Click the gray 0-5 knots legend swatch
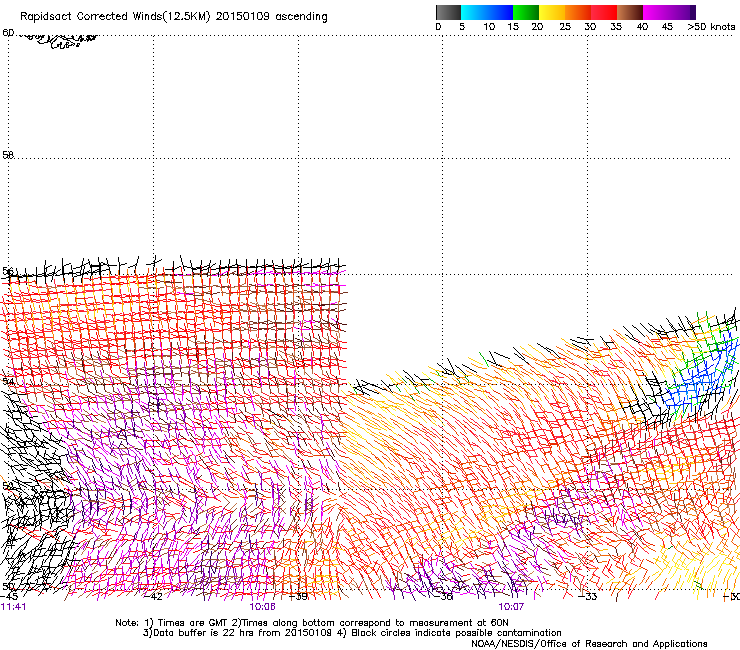The image size is (740, 650). [x=448, y=12]
